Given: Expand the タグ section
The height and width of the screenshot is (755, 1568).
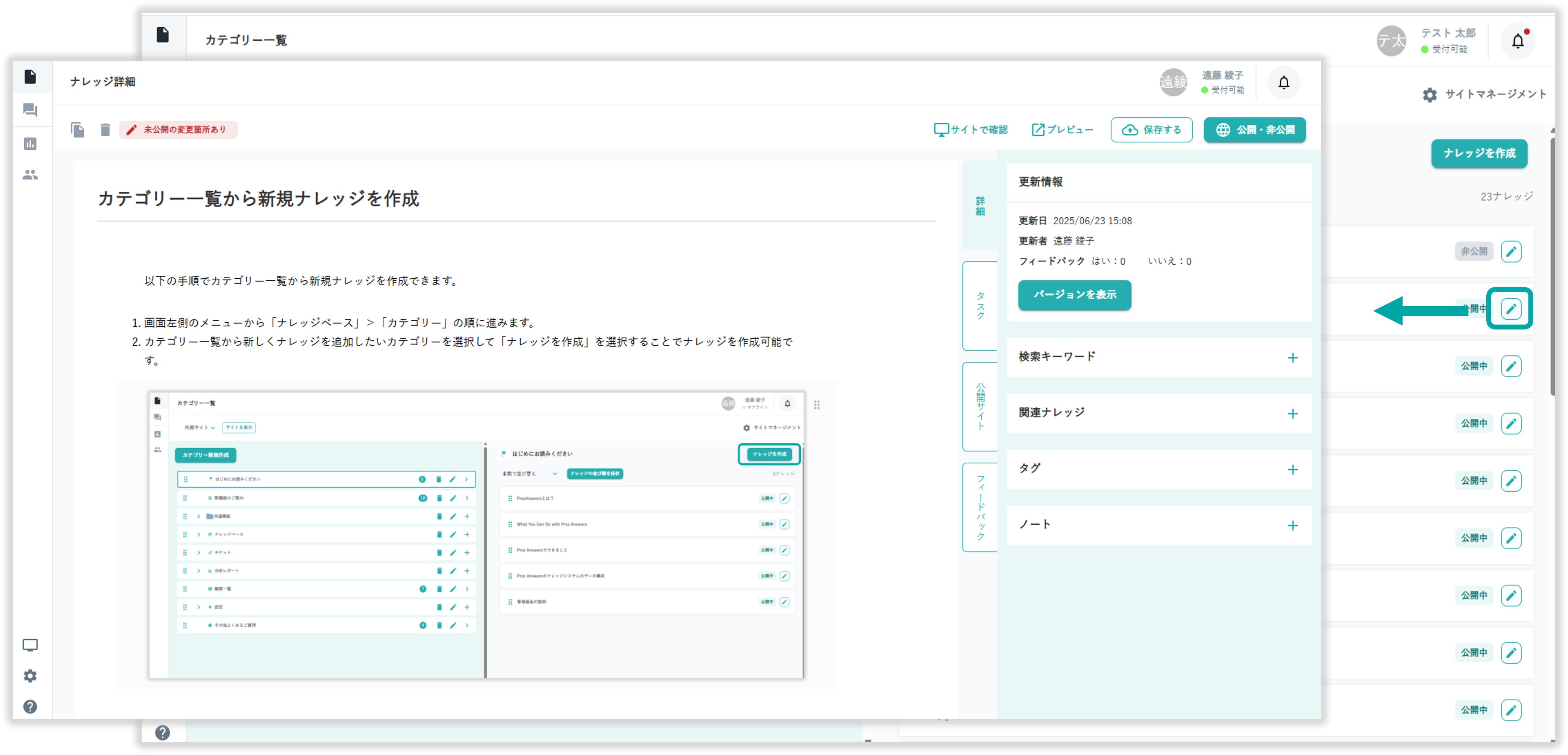Looking at the screenshot, I should pyautogui.click(x=1292, y=470).
